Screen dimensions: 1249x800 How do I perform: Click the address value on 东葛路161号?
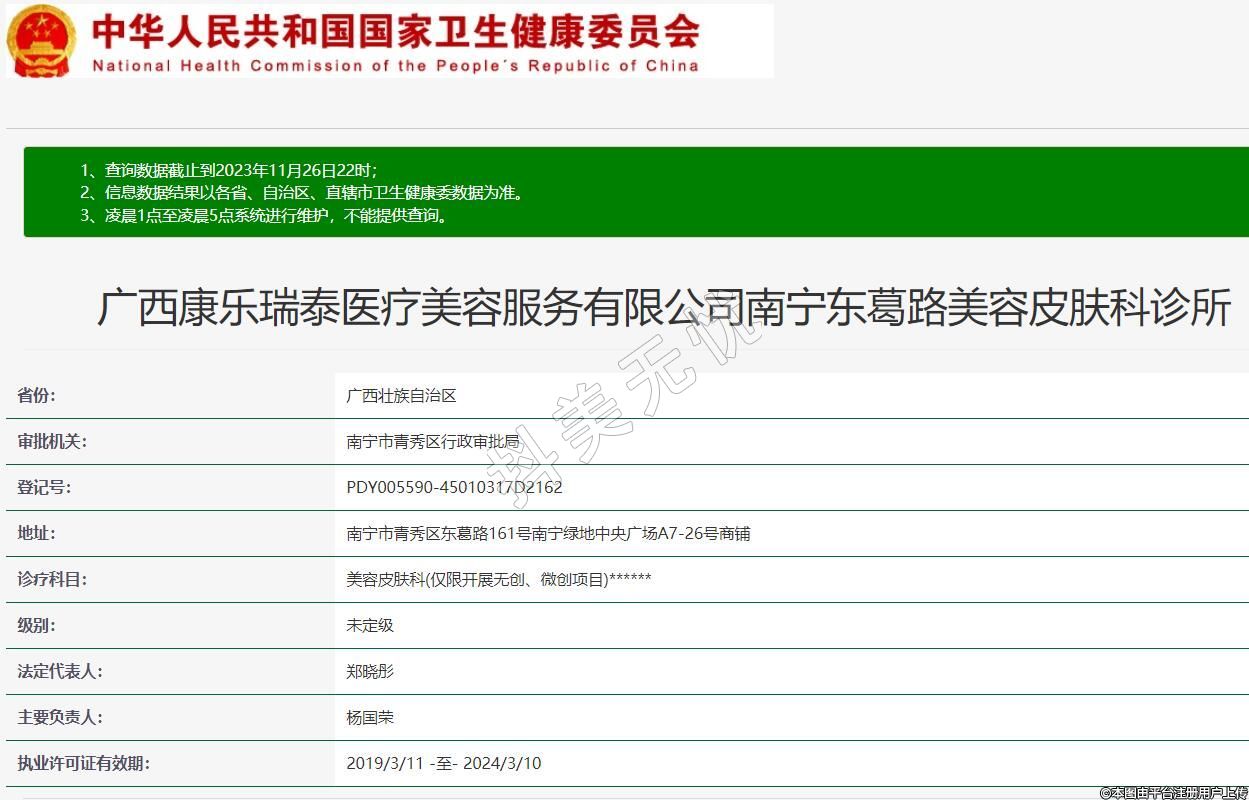click(x=548, y=534)
